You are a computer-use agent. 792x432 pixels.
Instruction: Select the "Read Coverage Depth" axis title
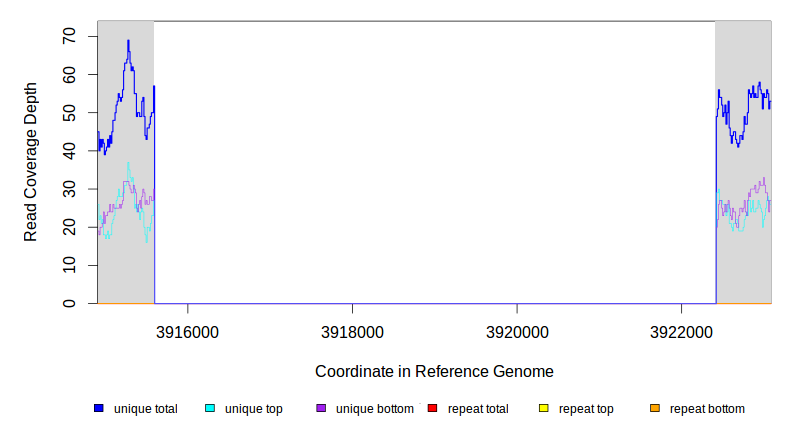pyautogui.click(x=31, y=162)
